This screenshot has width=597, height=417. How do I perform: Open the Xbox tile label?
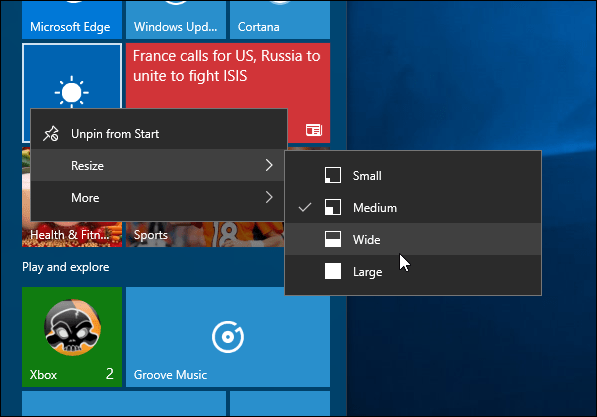[x=43, y=375]
